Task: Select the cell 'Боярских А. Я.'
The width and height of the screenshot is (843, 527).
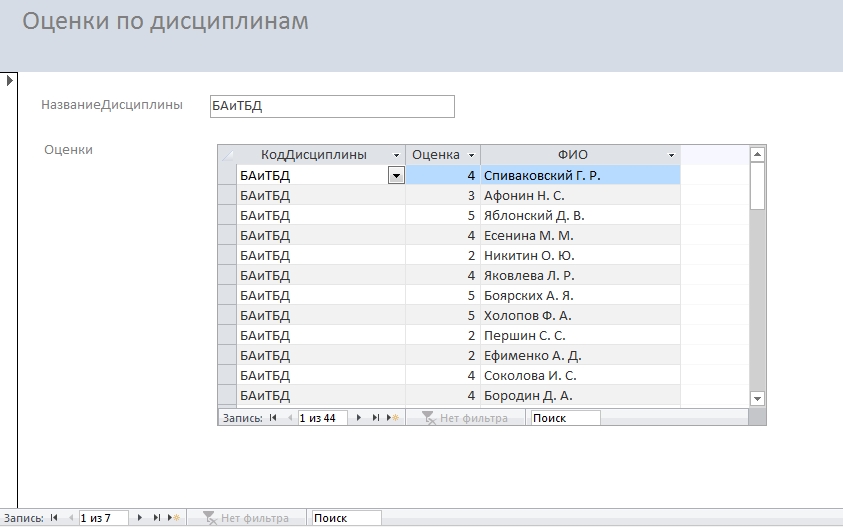Action: click(x=581, y=295)
